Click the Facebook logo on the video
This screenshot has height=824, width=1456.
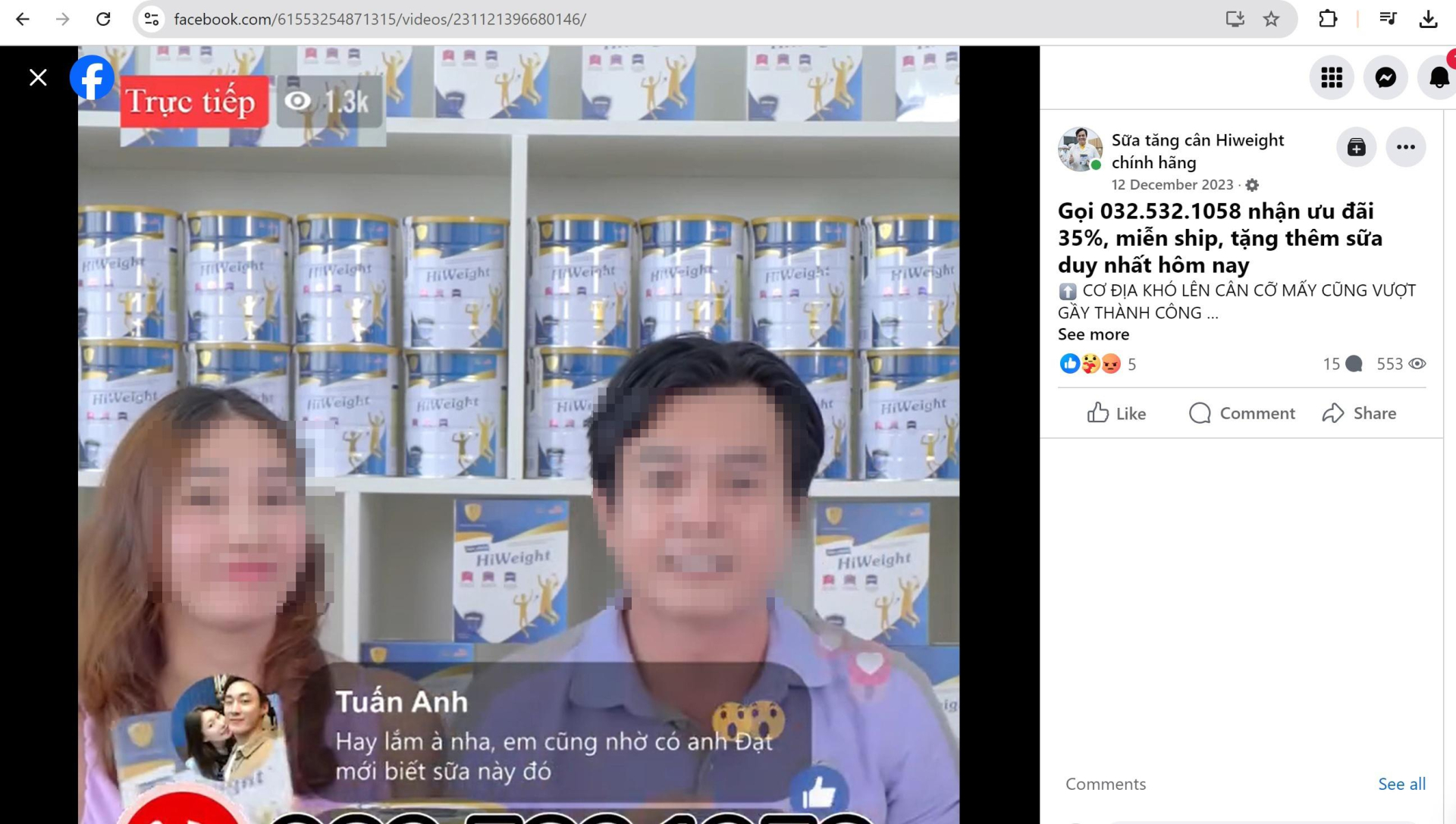coord(91,77)
